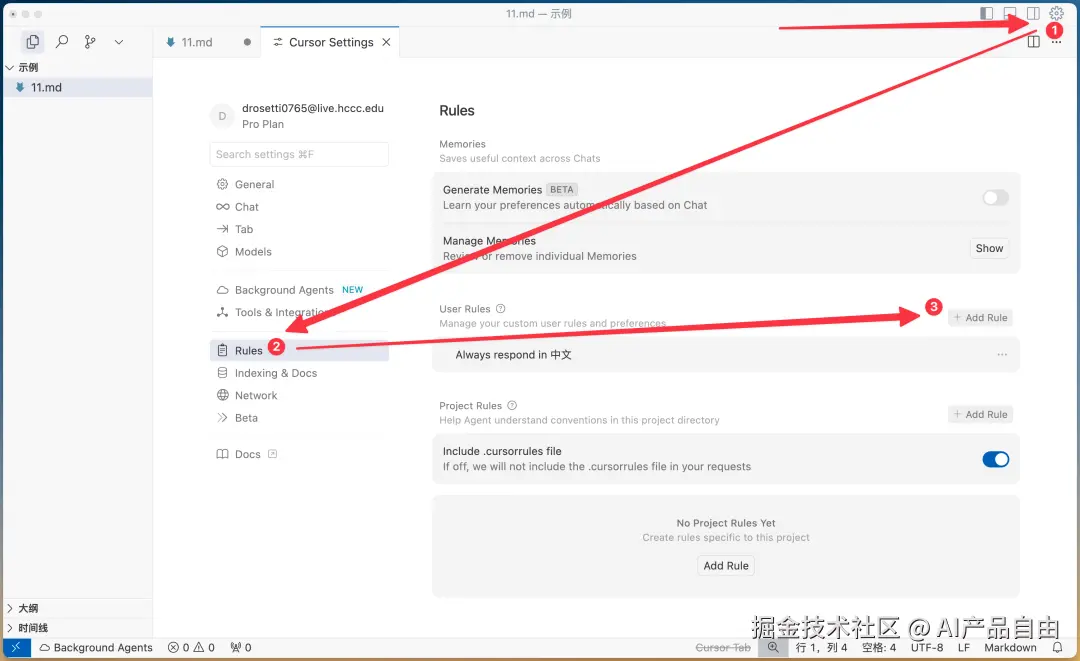Expand the sidebar views chevron dropdown
1080x661 pixels.
coord(118,42)
